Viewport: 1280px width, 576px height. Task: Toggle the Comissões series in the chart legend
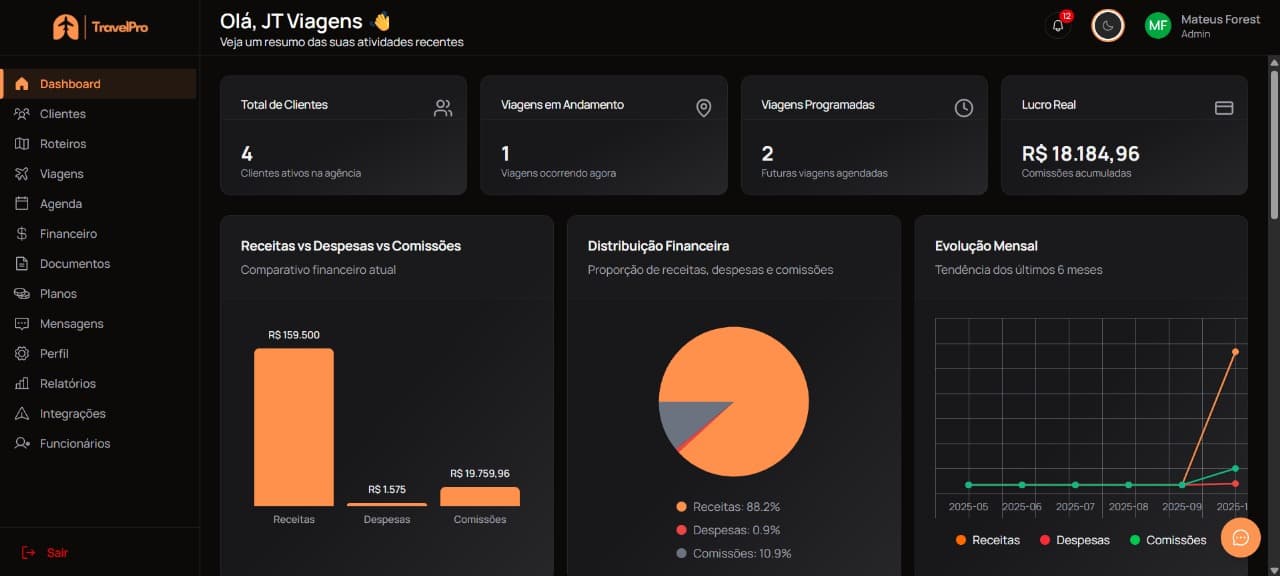pyautogui.click(x=1168, y=539)
